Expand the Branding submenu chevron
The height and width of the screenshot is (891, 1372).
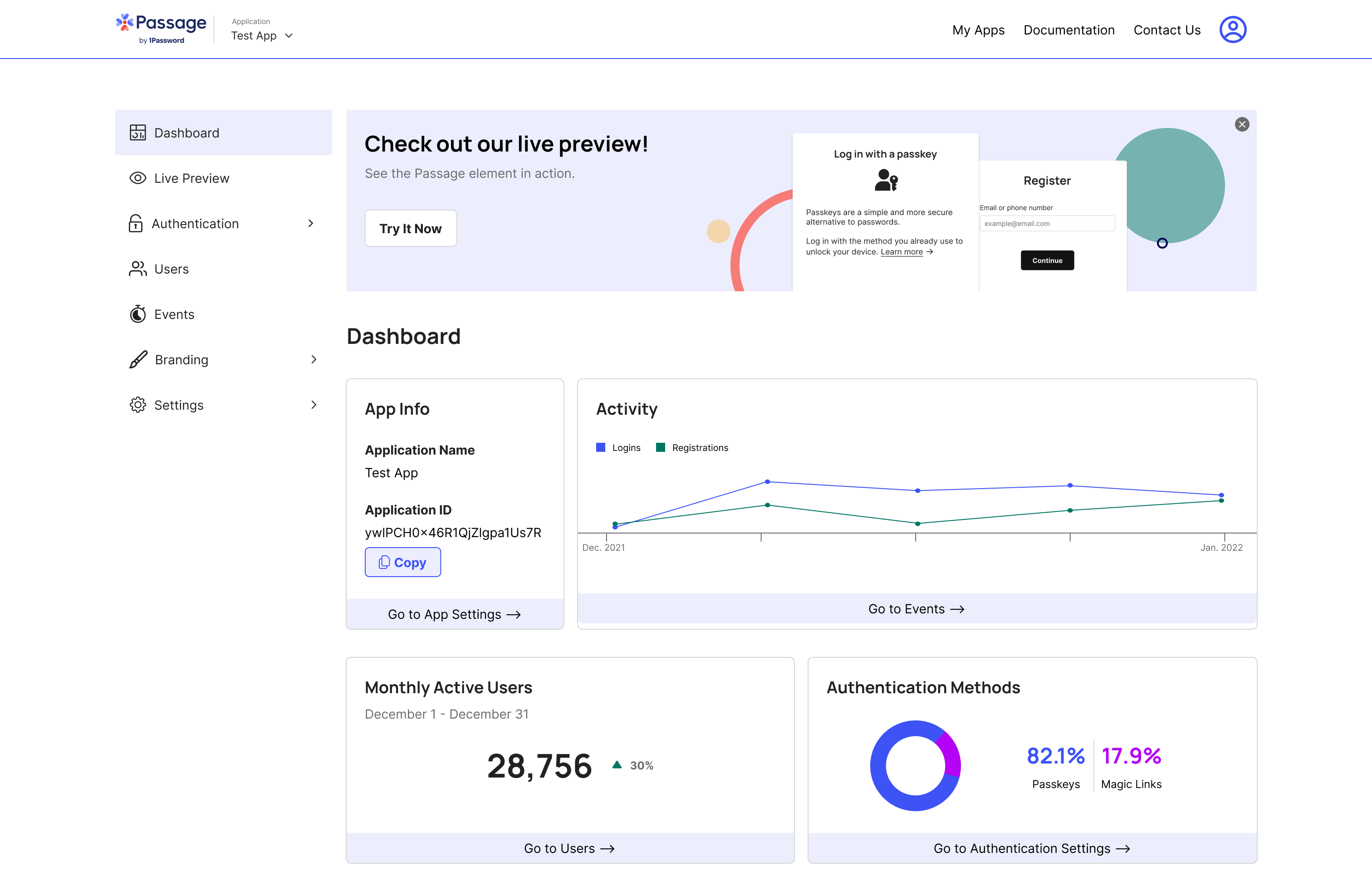tap(314, 360)
